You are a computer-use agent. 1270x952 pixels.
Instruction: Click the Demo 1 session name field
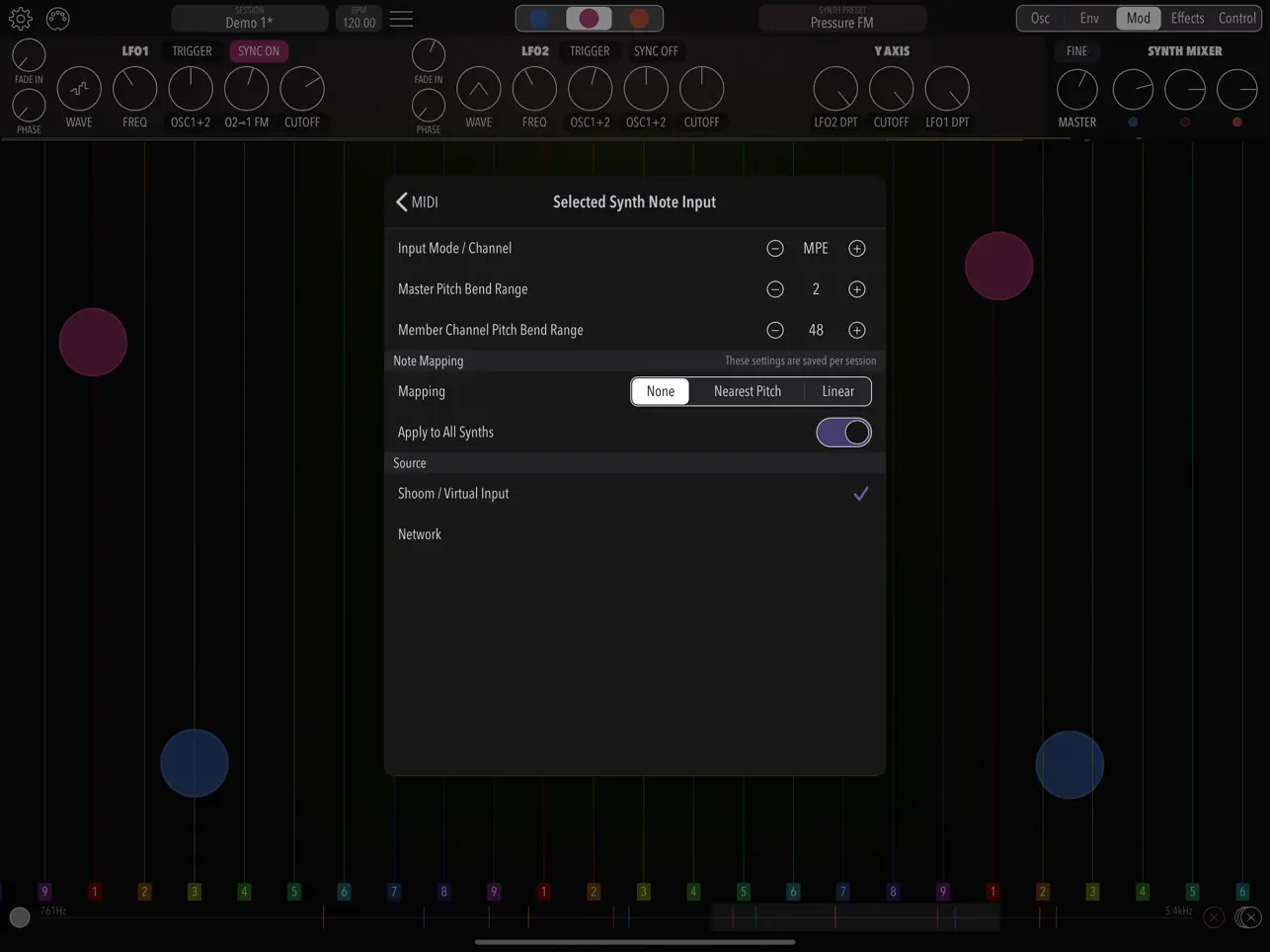[248, 18]
